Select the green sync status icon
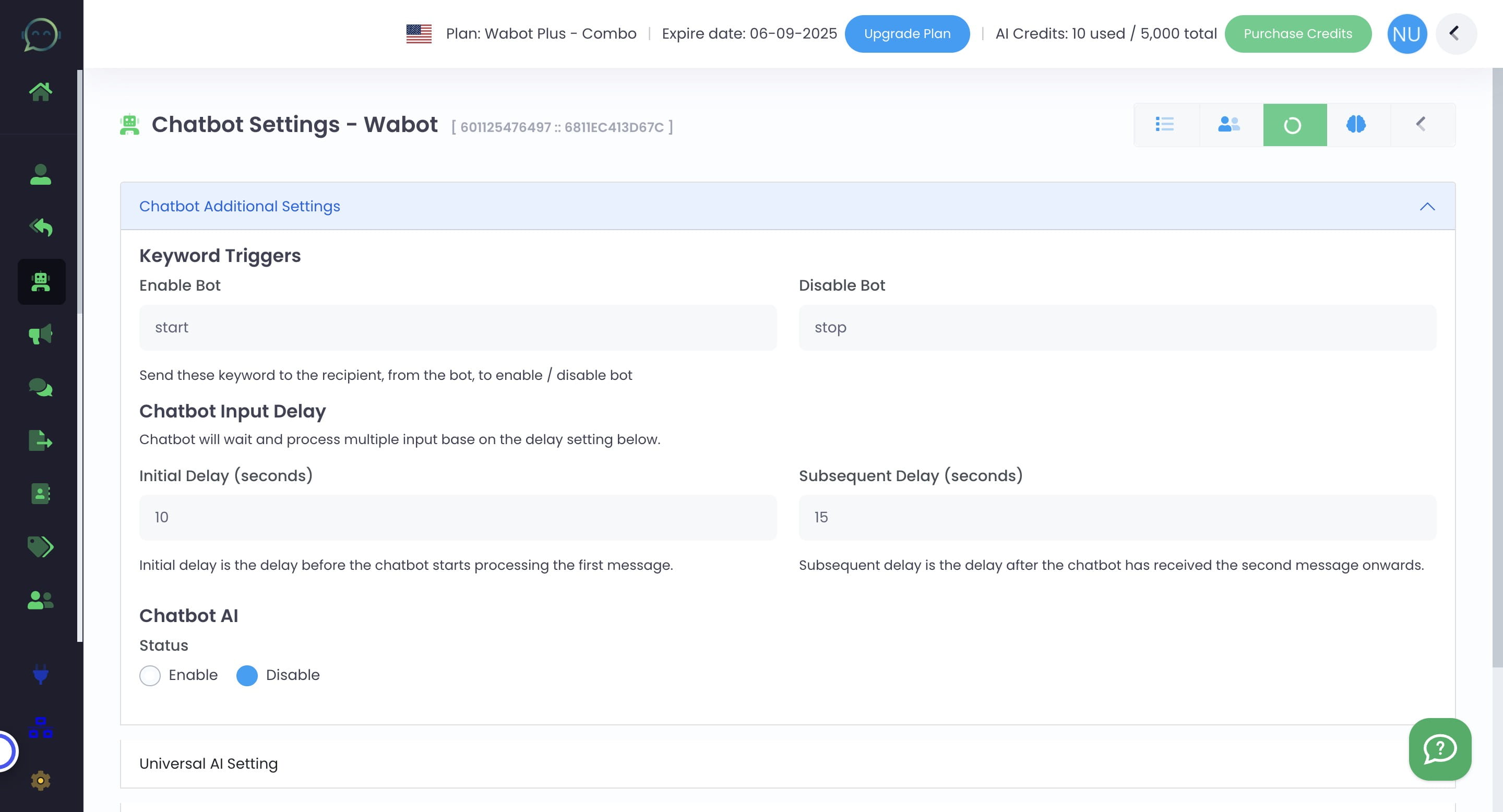 pos(1294,124)
